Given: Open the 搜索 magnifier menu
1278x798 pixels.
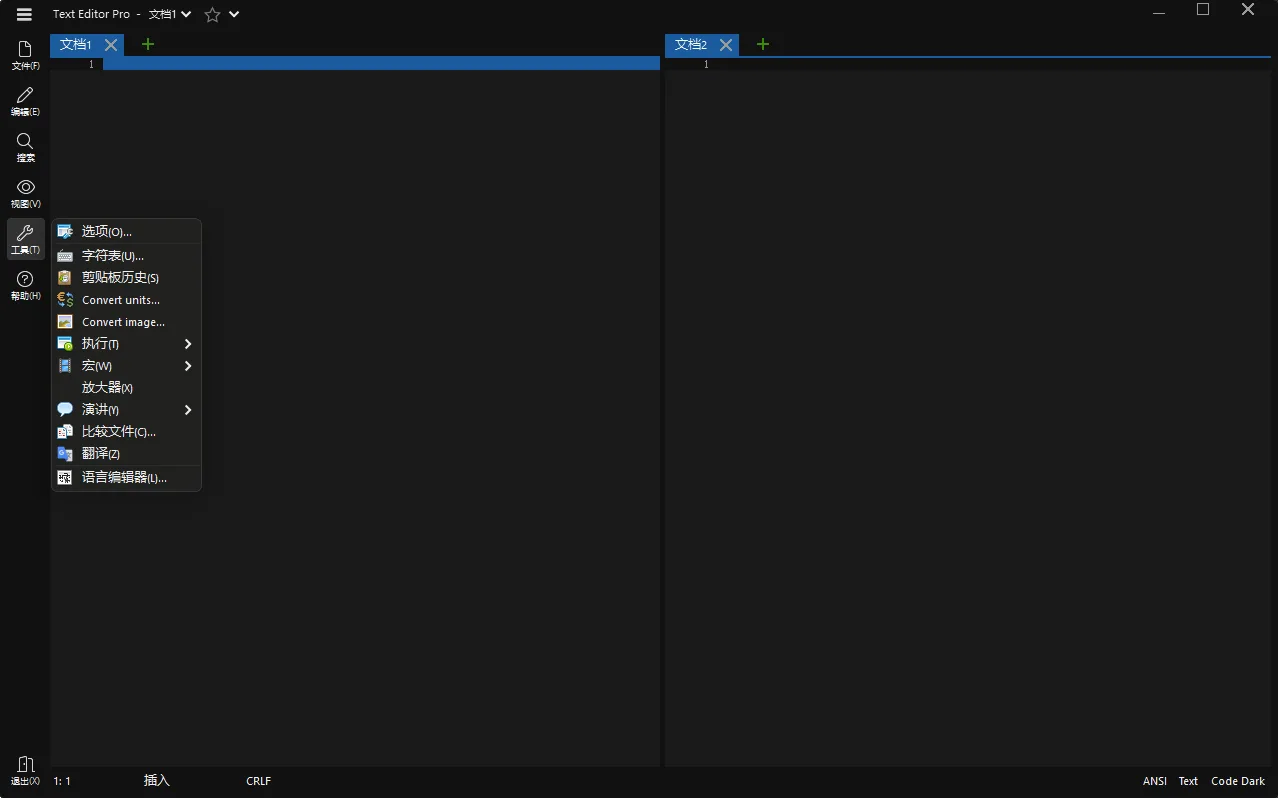Looking at the screenshot, I should [x=25, y=148].
